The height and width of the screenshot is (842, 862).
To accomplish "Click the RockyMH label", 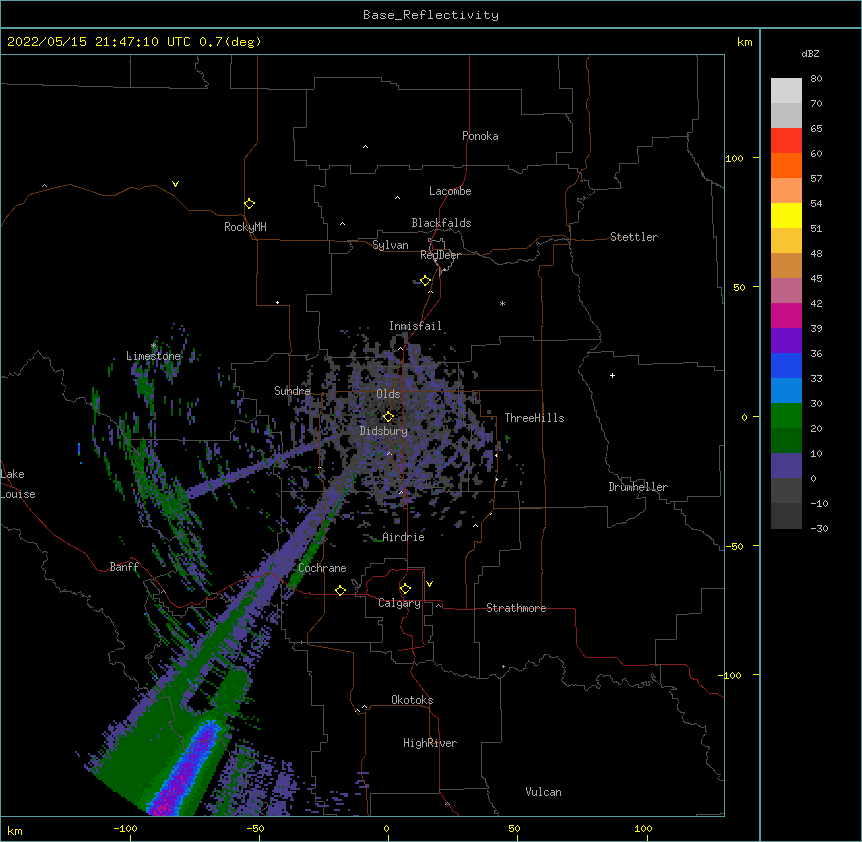I will (245, 227).
